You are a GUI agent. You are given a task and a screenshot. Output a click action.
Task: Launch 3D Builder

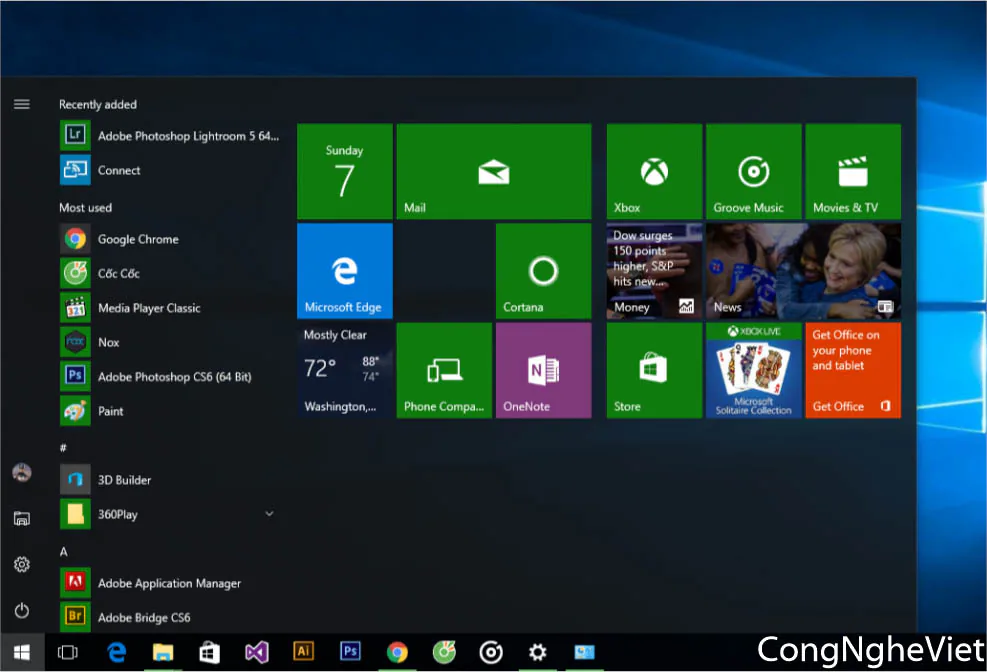170,480
